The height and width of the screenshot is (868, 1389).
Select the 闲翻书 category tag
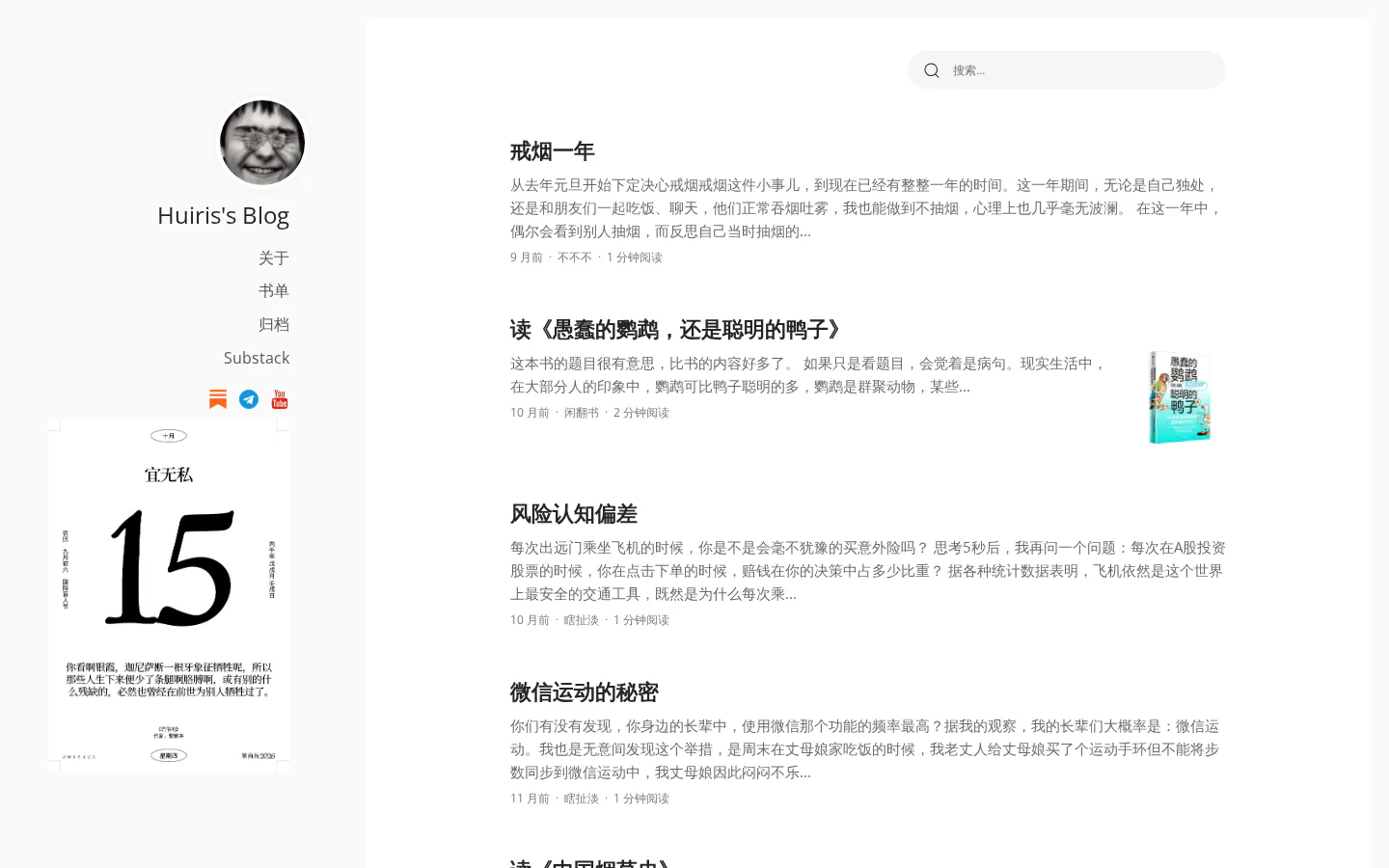coord(582,413)
